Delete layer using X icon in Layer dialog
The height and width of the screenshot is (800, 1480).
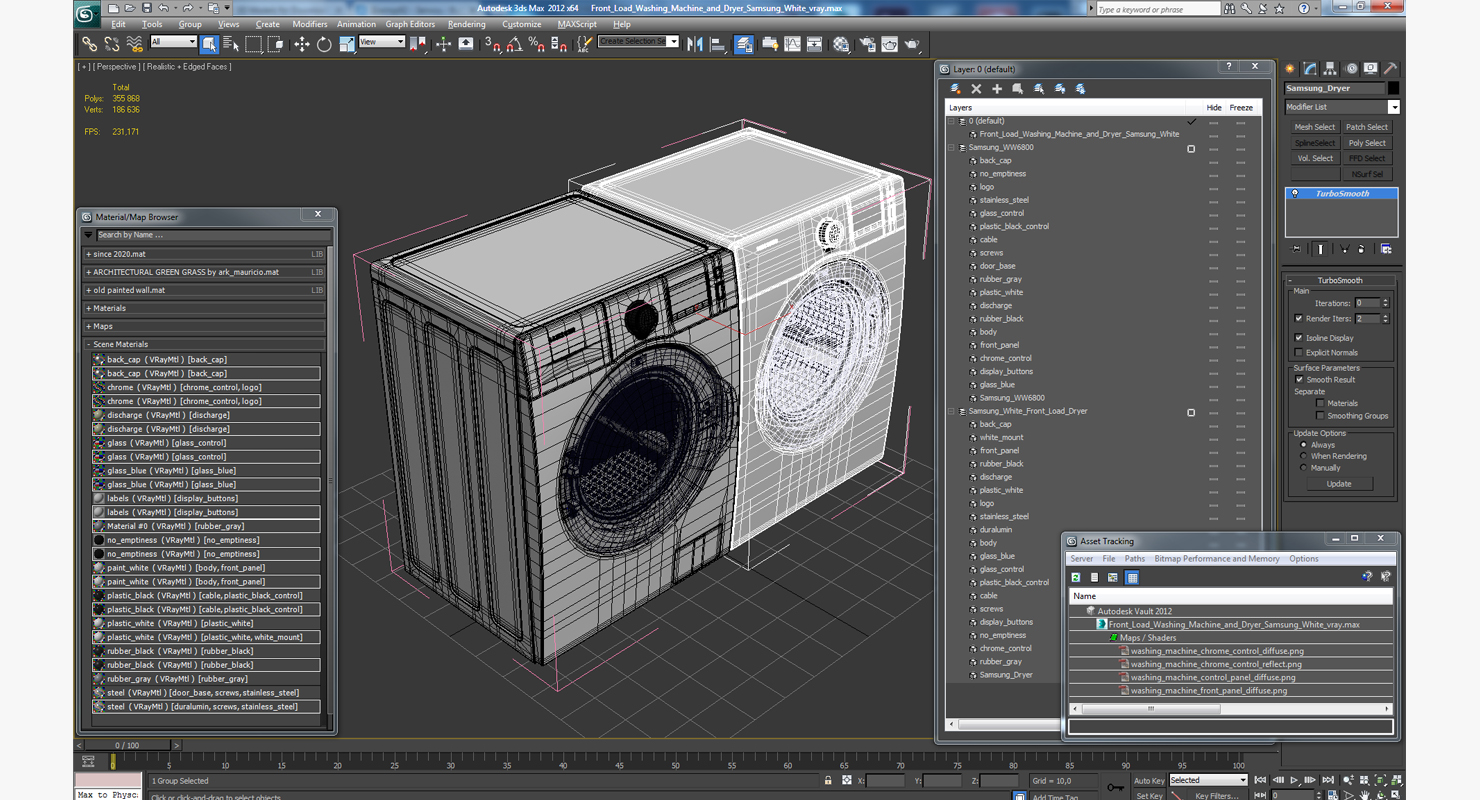[976, 89]
